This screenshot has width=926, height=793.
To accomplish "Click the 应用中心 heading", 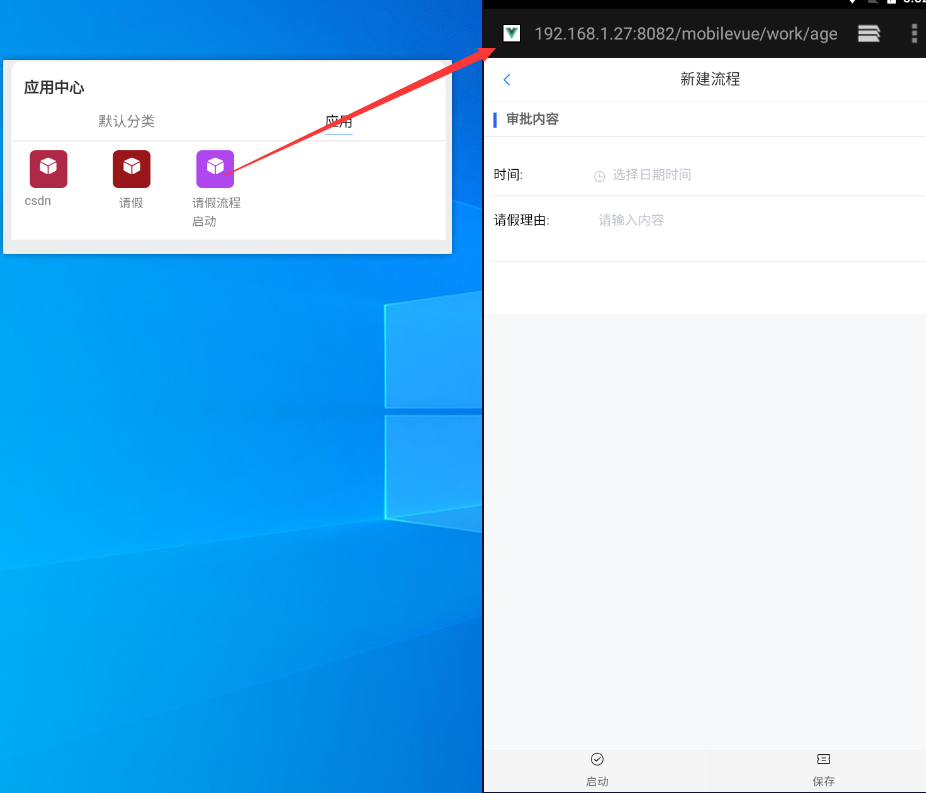I will [54, 87].
